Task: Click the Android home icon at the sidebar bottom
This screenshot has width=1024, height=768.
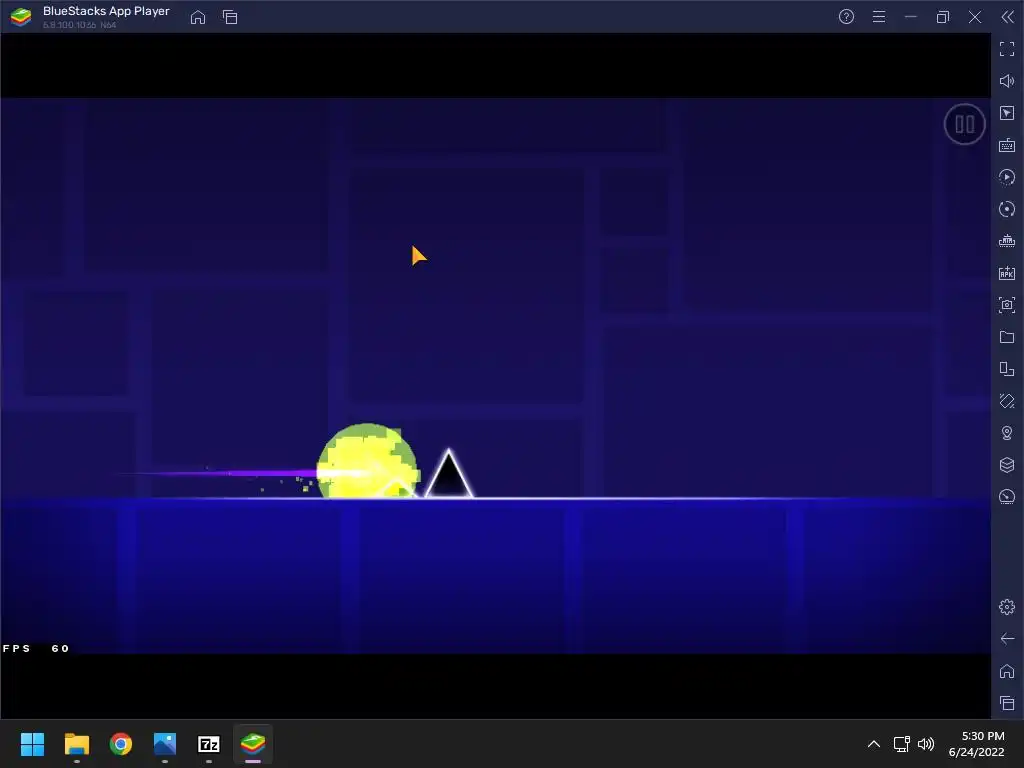Action: 1007,671
